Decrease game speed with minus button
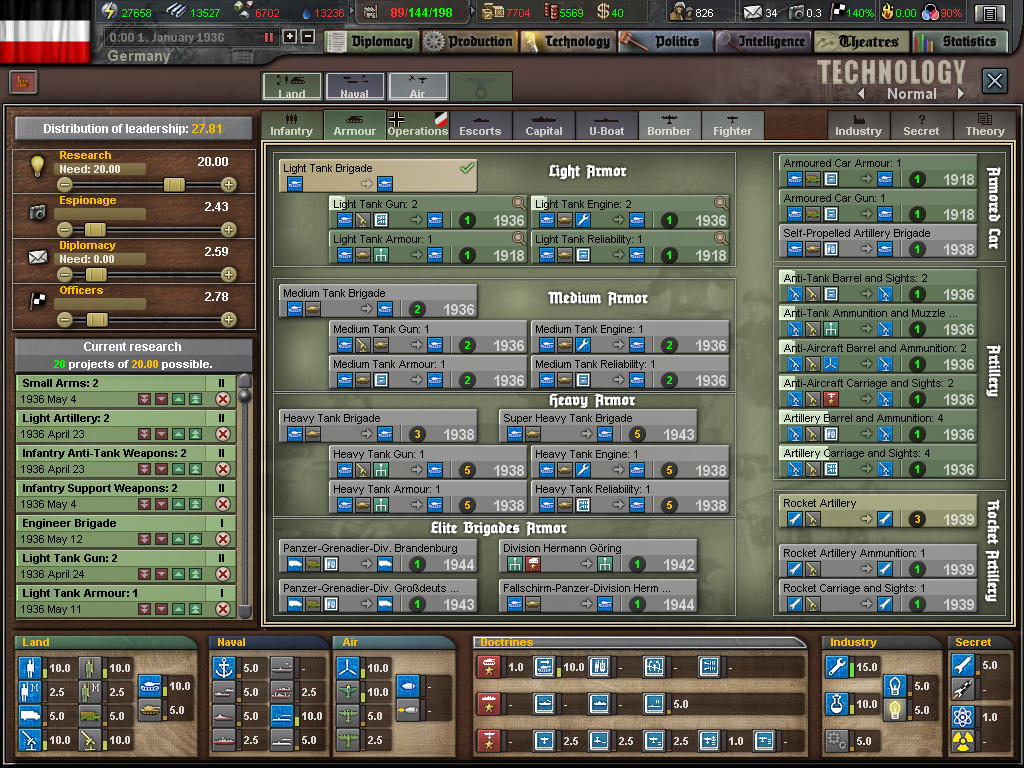This screenshot has height=768, width=1024. [308, 37]
